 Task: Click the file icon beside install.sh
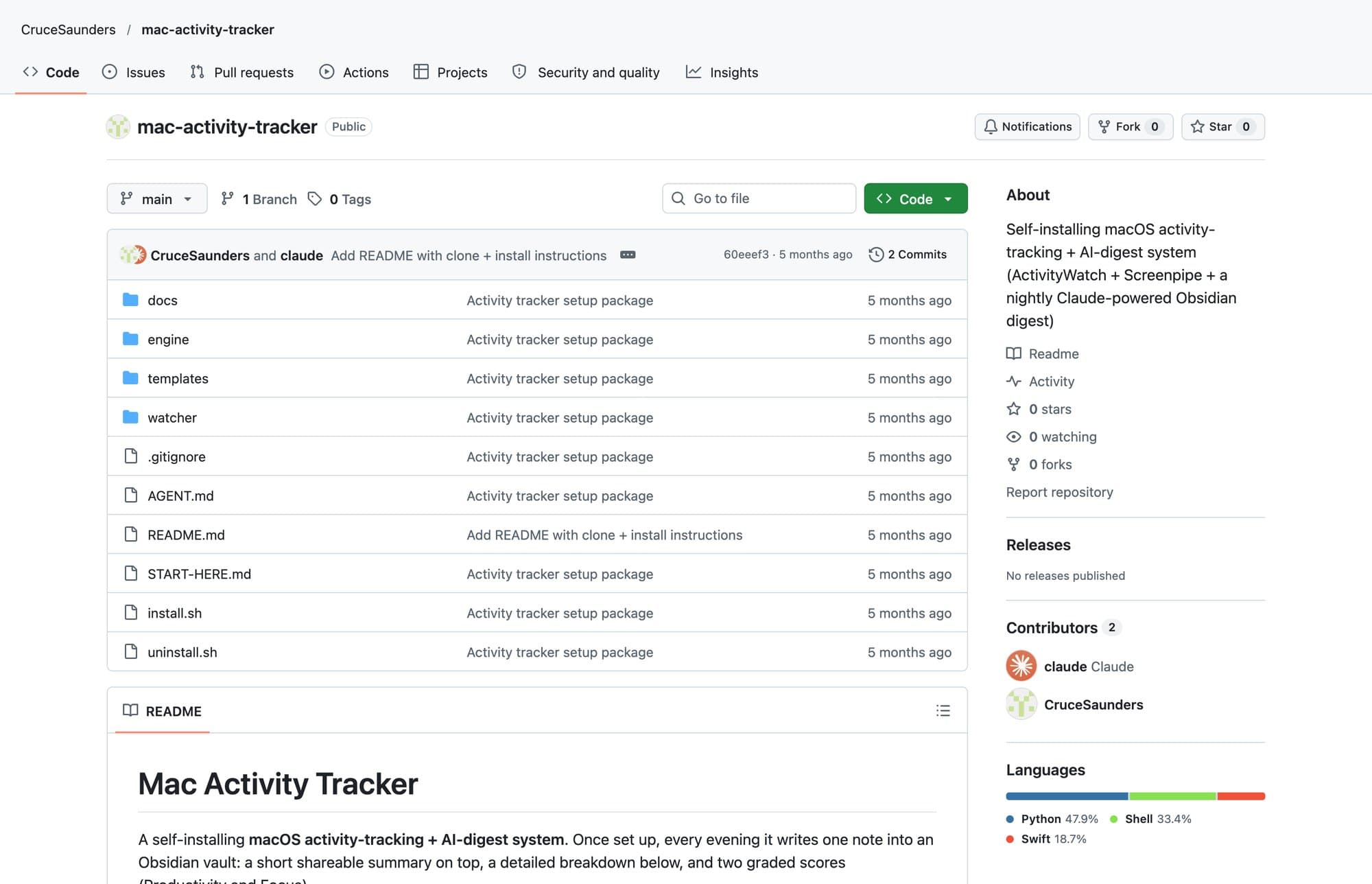coord(130,612)
